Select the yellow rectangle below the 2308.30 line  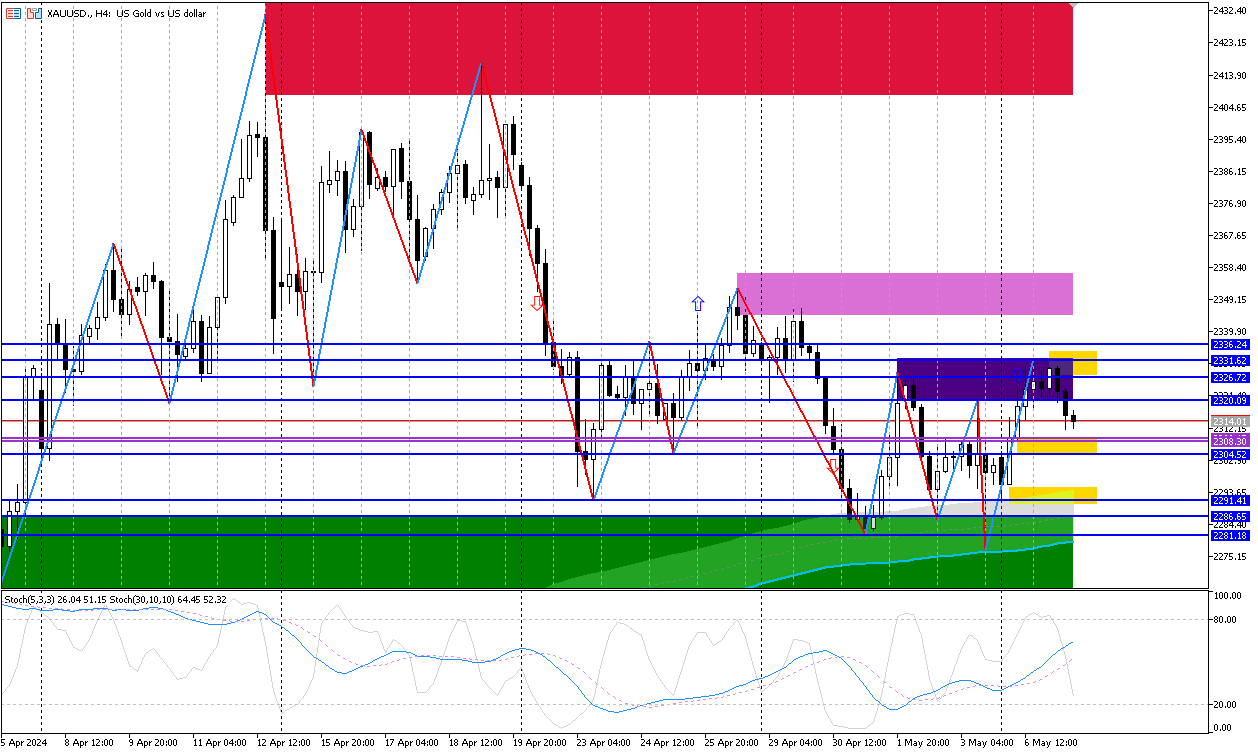point(1057,447)
